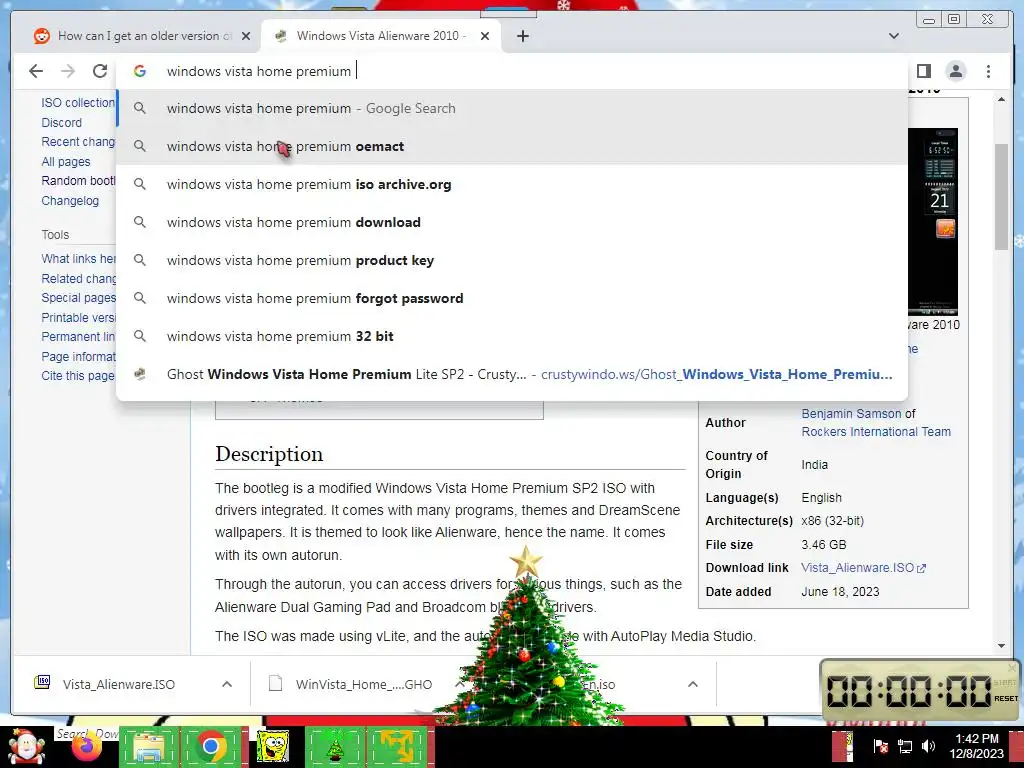Click START on the timer widget
The image size is (1024, 768).
coord(1005,682)
